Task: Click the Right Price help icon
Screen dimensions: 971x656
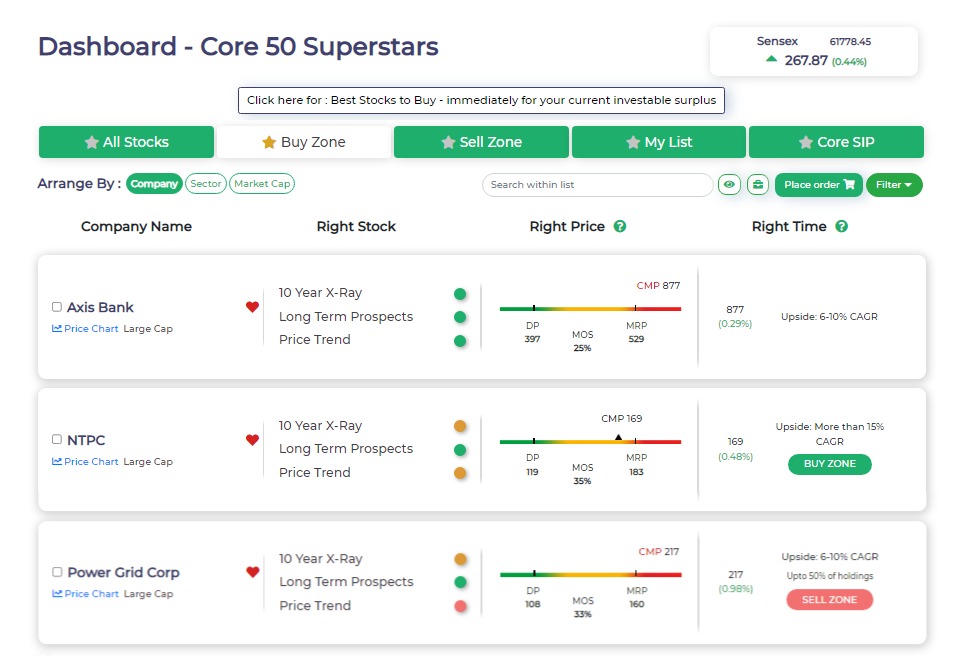Action: point(620,227)
